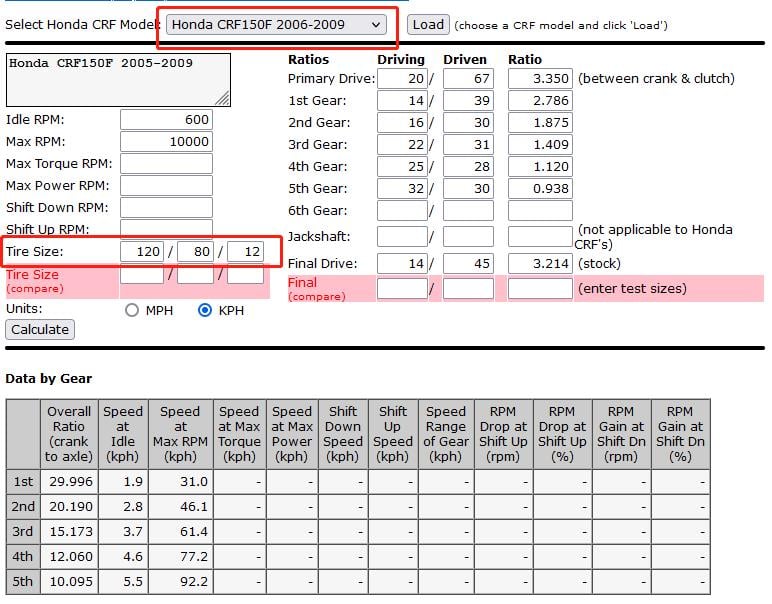The height and width of the screenshot is (604, 772).
Task: Click the Final compare driving field
Action: [x=402, y=288]
